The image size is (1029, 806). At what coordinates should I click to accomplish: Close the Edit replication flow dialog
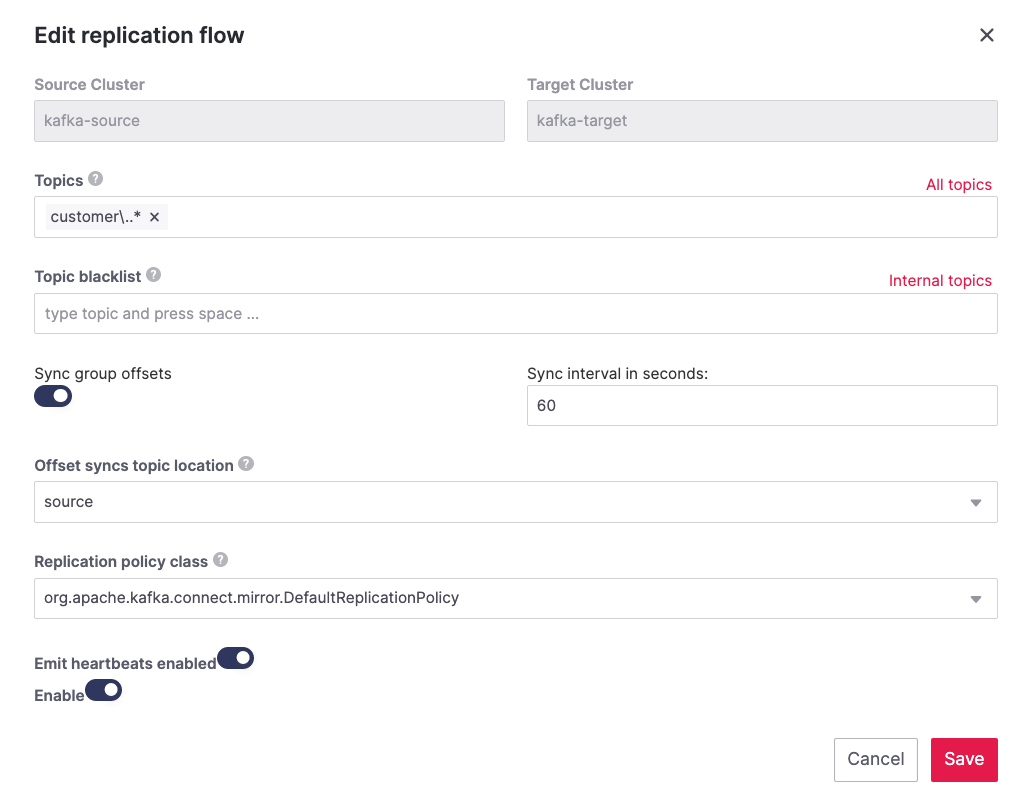coord(987,34)
